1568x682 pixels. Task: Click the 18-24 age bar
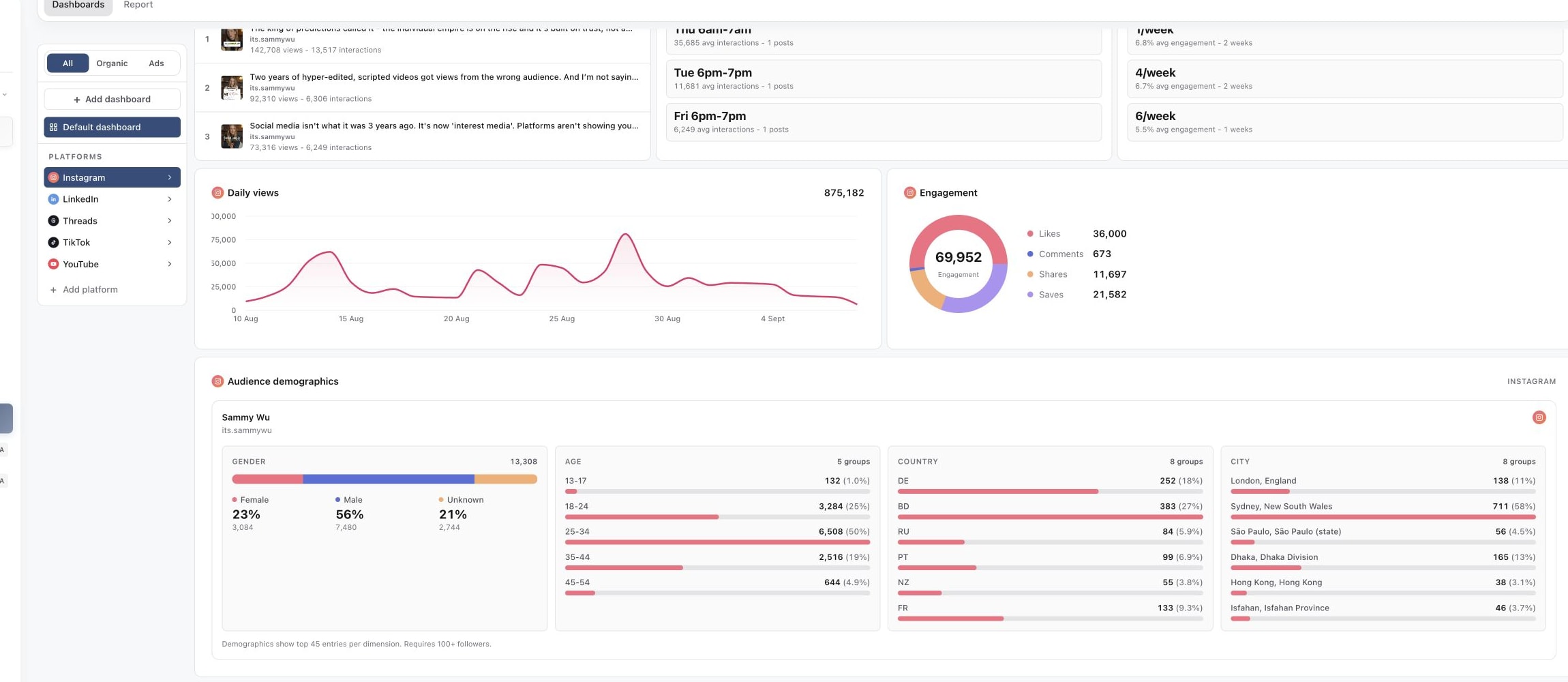click(x=717, y=517)
